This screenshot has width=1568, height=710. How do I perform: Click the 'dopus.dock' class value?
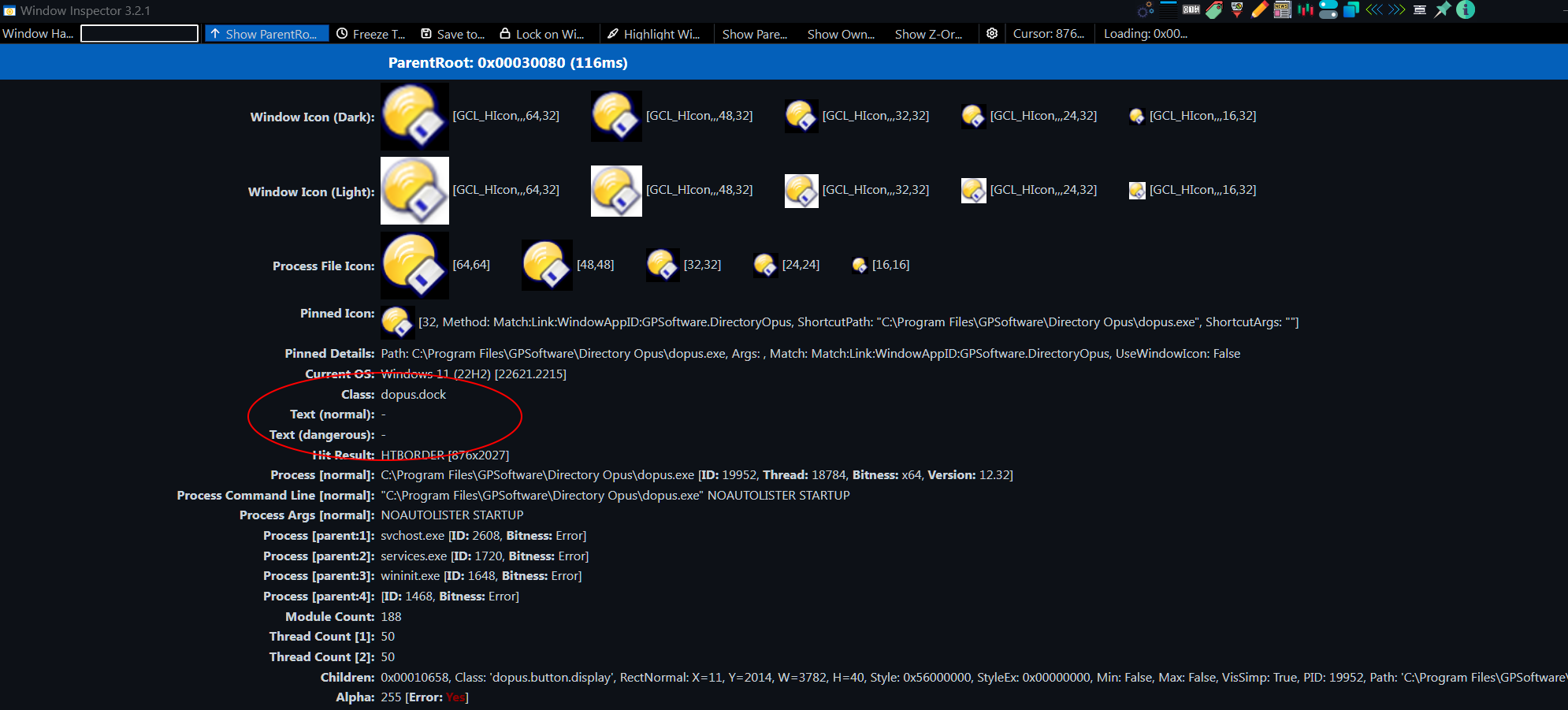pos(413,394)
